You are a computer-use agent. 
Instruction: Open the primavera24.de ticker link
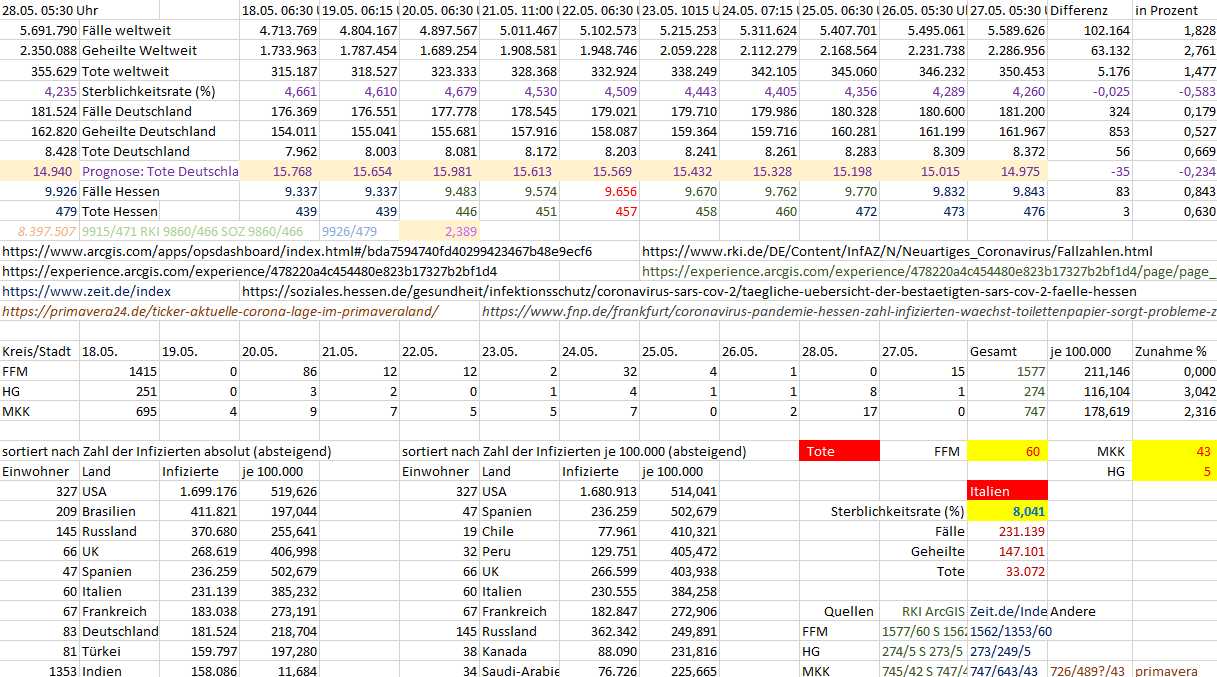point(220,311)
